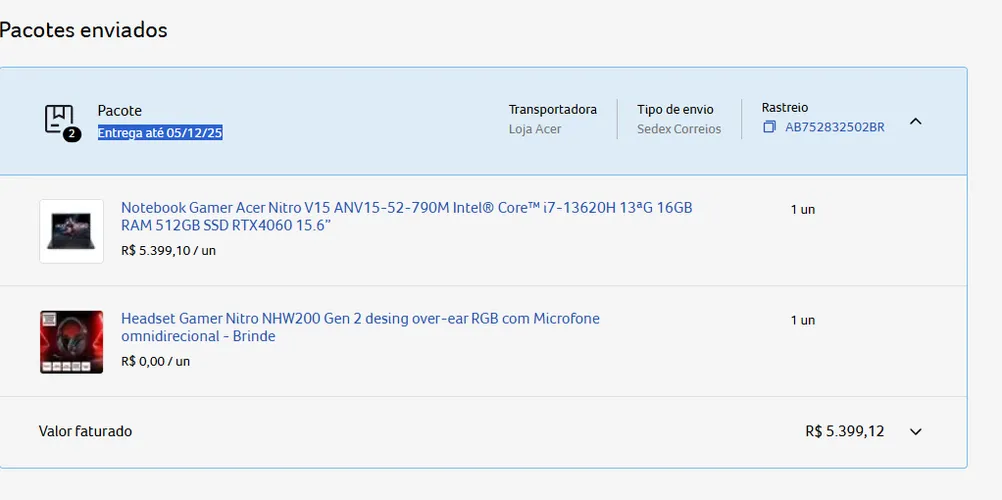Click the Transportadora Loja Acer info
1002x500 pixels.
[x=553, y=119]
